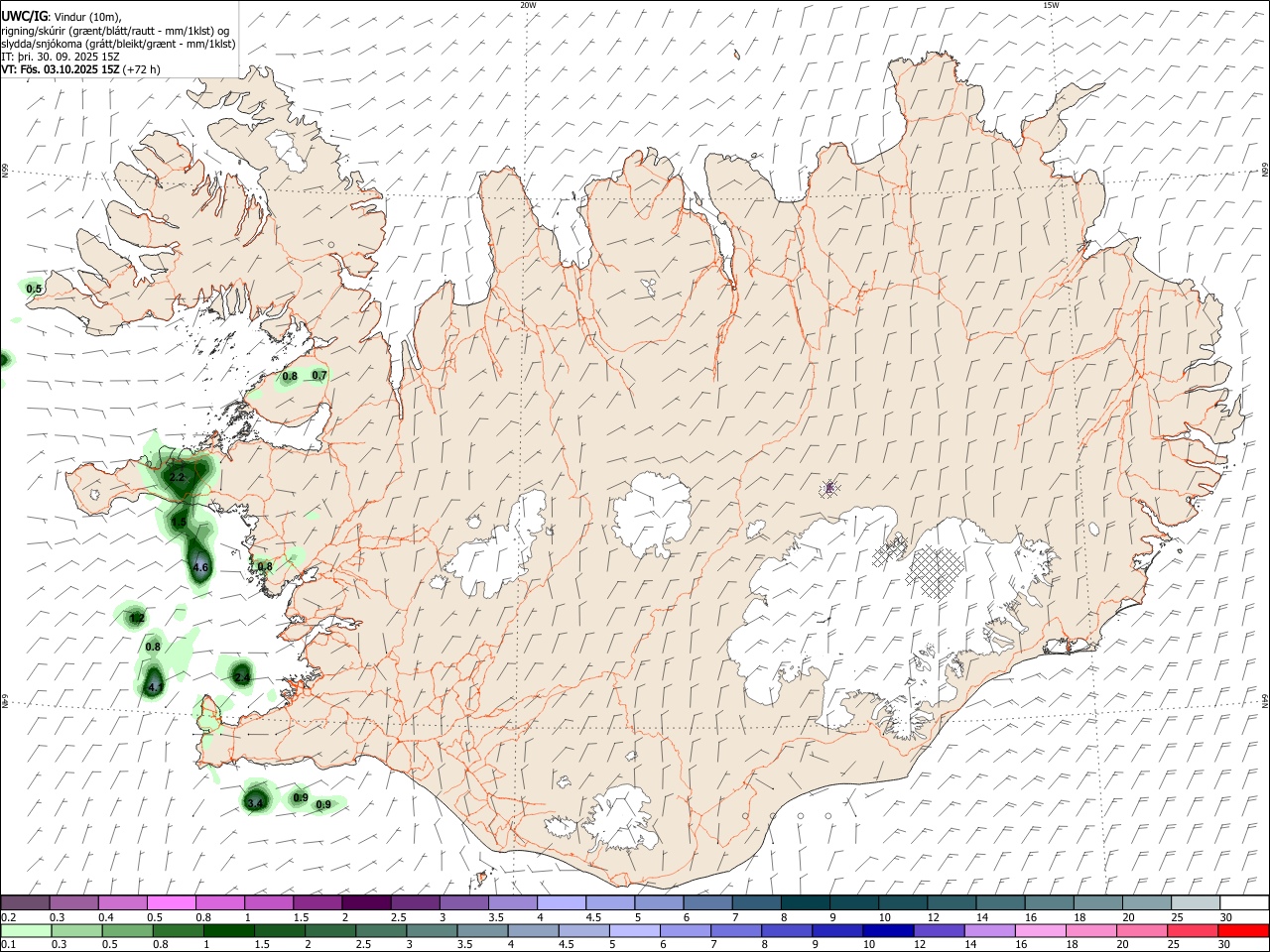Select the 'IT: þri. 30. 09. 2025 15Z' line
Image resolution: width=1270 pixels, height=952 pixels.
[60, 57]
